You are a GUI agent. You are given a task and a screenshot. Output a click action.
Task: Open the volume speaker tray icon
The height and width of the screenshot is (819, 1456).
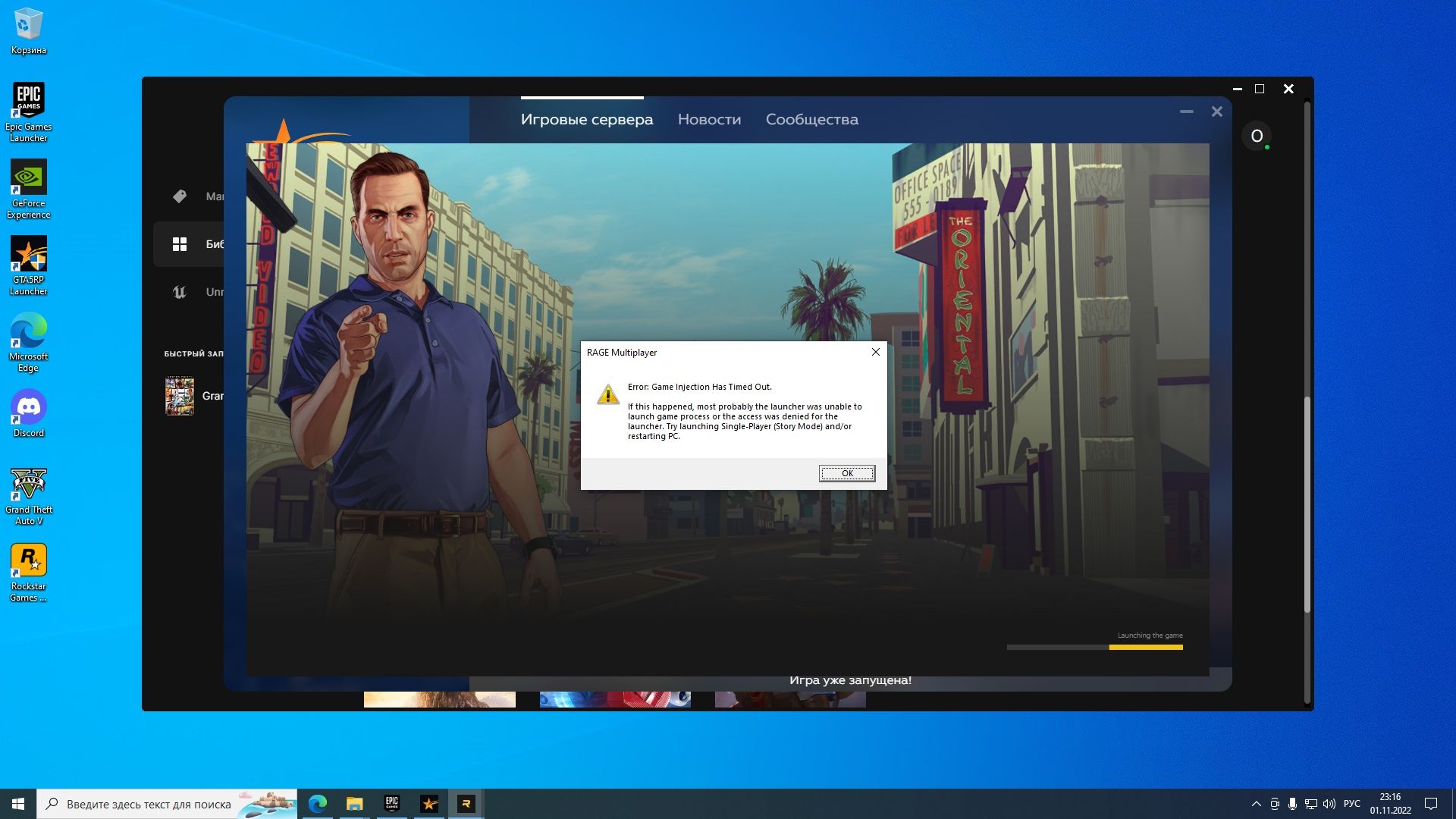(x=1329, y=804)
